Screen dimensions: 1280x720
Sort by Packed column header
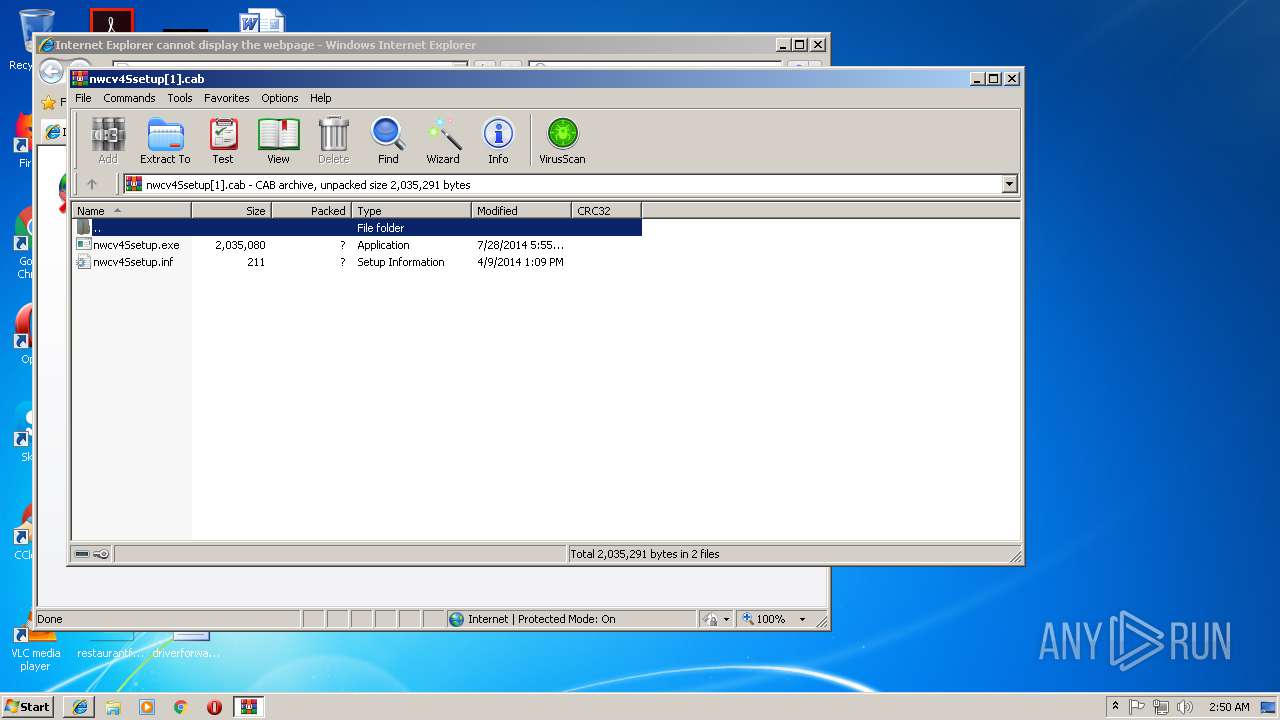click(311, 211)
